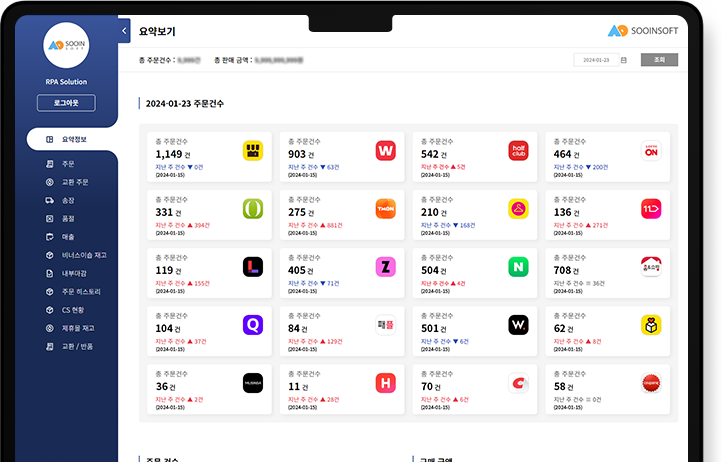The height and width of the screenshot is (462, 722).
Task: Click the 2024-01-23 date input field
Action: click(x=596, y=60)
